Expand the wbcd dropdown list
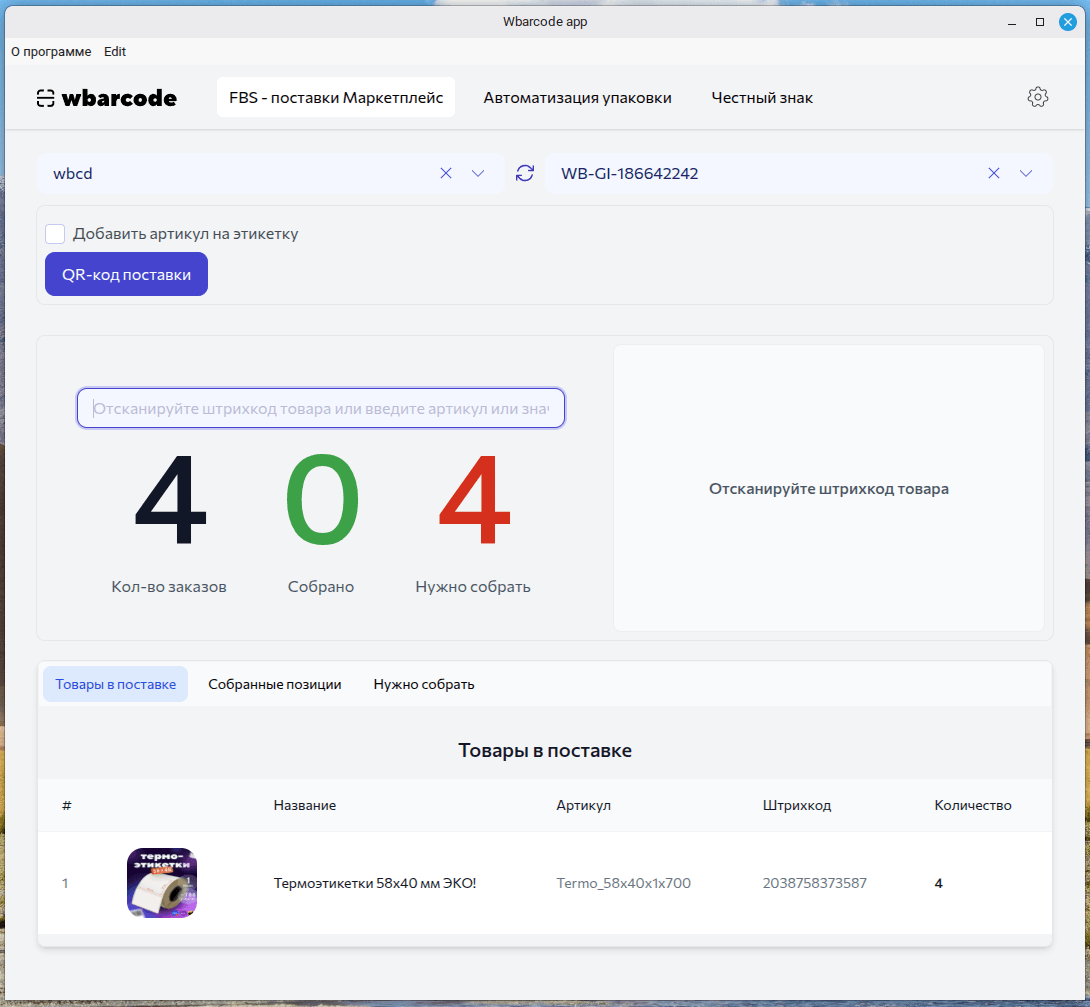1090x1007 pixels. pyautogui.click(x=478, y=173)
